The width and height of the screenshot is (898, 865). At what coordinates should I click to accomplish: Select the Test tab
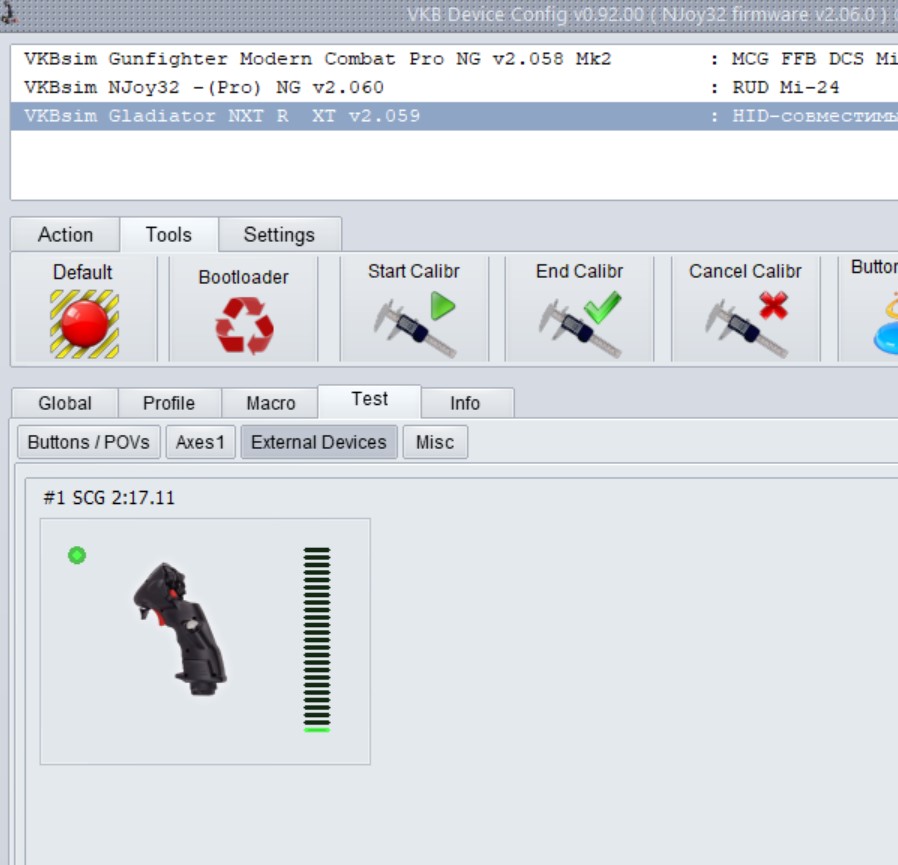coord(369,399)
